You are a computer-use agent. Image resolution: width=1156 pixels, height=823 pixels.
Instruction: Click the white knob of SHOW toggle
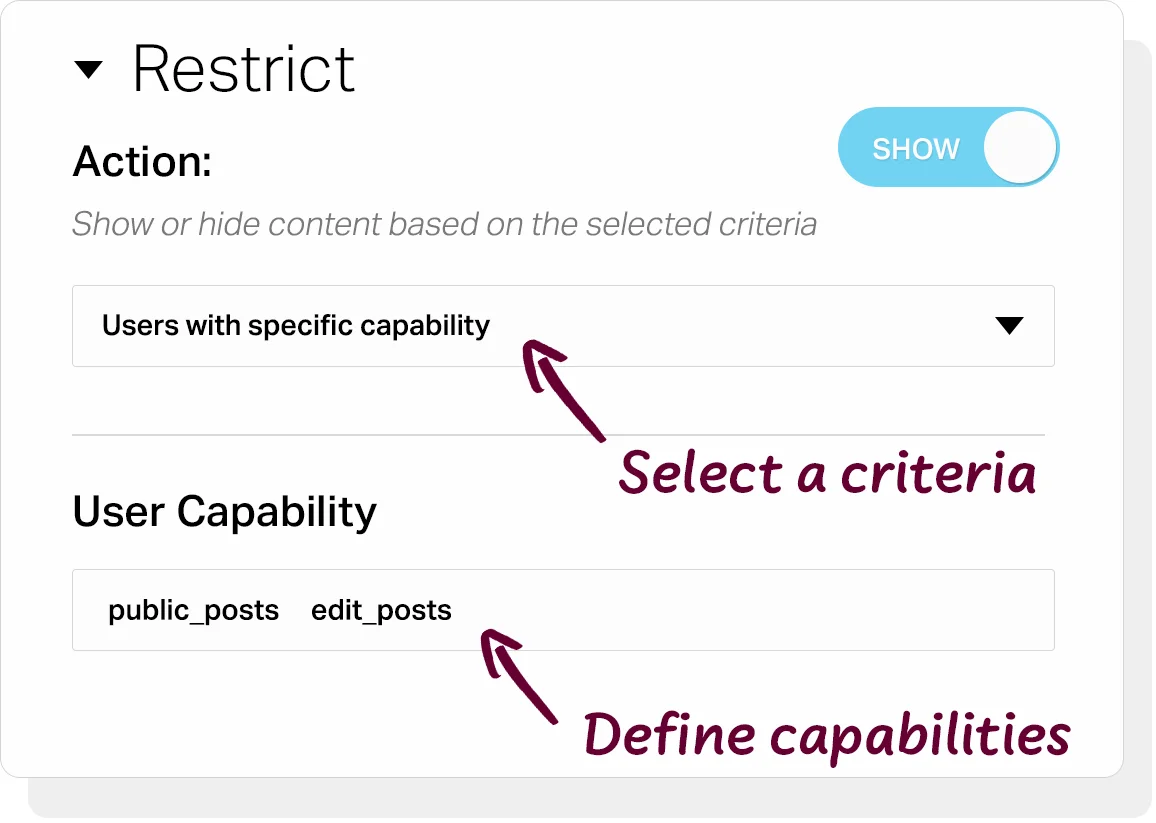coord(1020,147)
